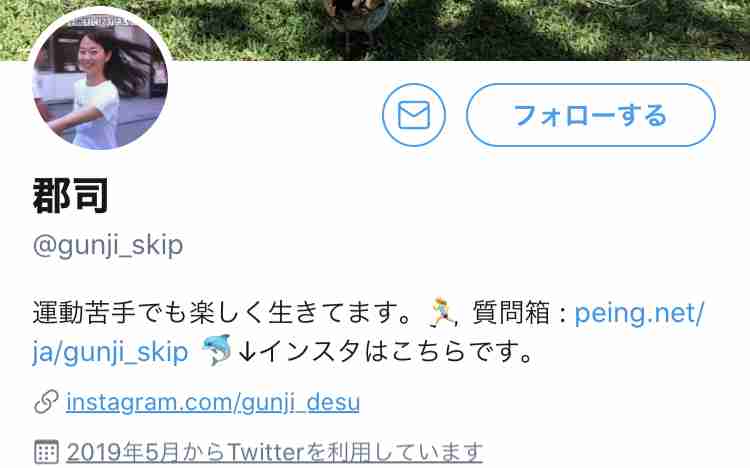
Task: Open the circular profile avatar photo
Action: (x=100, y=80)
